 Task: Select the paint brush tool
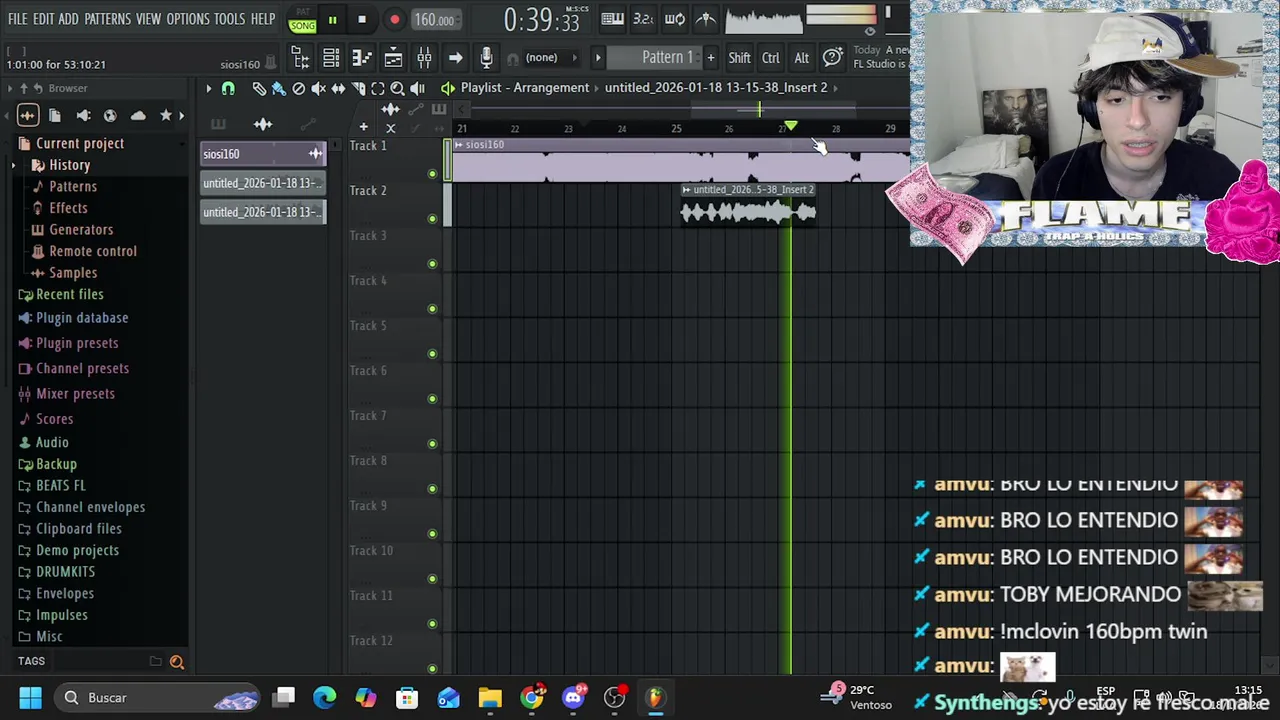tap(279, 89)
